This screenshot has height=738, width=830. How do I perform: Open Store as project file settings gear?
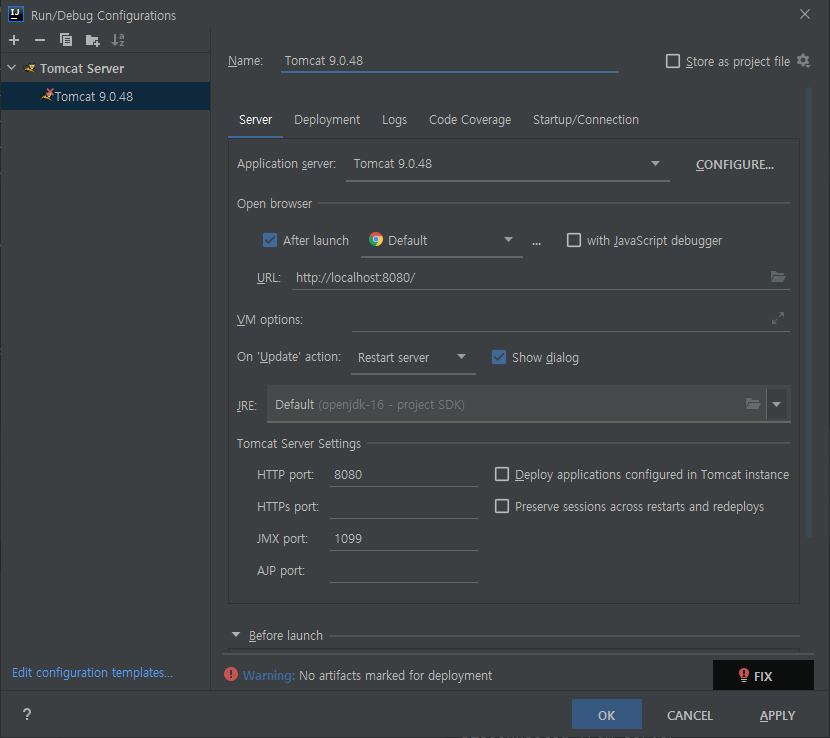click(804, 61)
